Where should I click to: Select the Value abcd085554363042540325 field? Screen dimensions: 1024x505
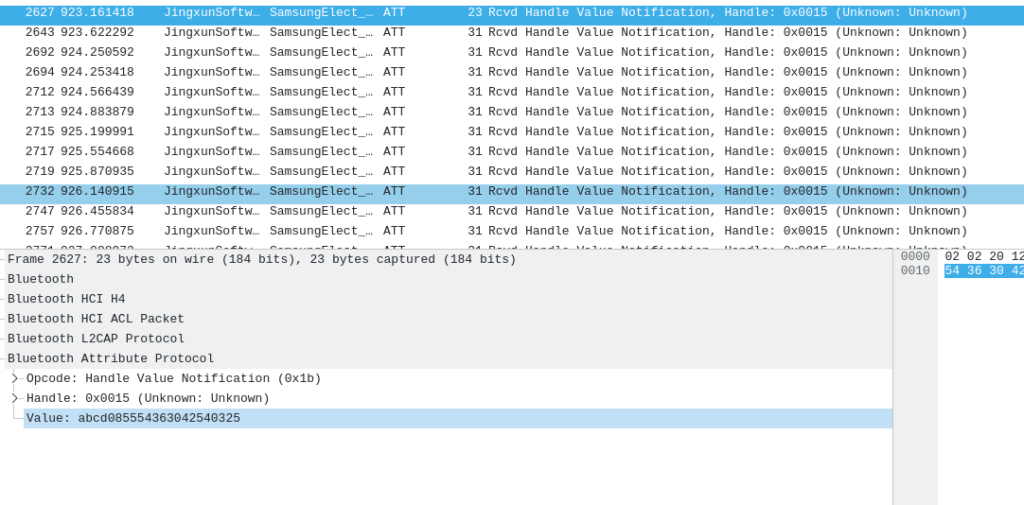(133, 419)
